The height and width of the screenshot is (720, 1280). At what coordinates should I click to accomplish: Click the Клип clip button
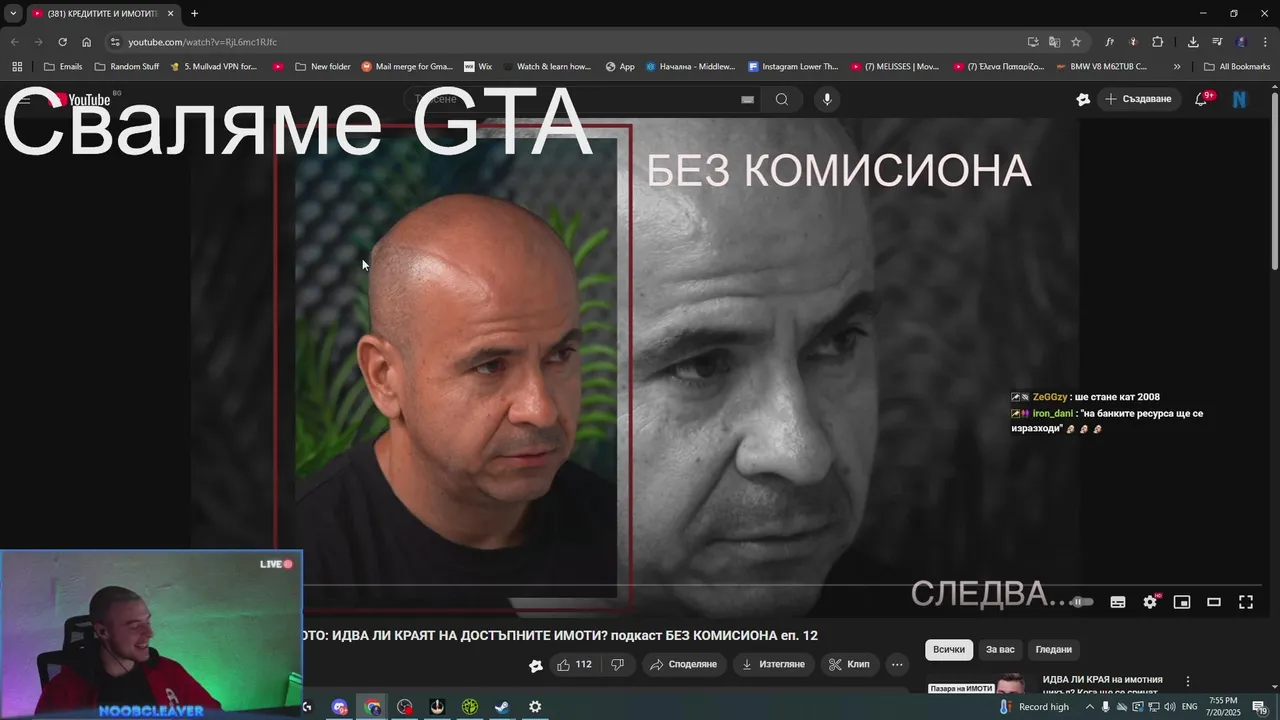(x=848, y=664)
